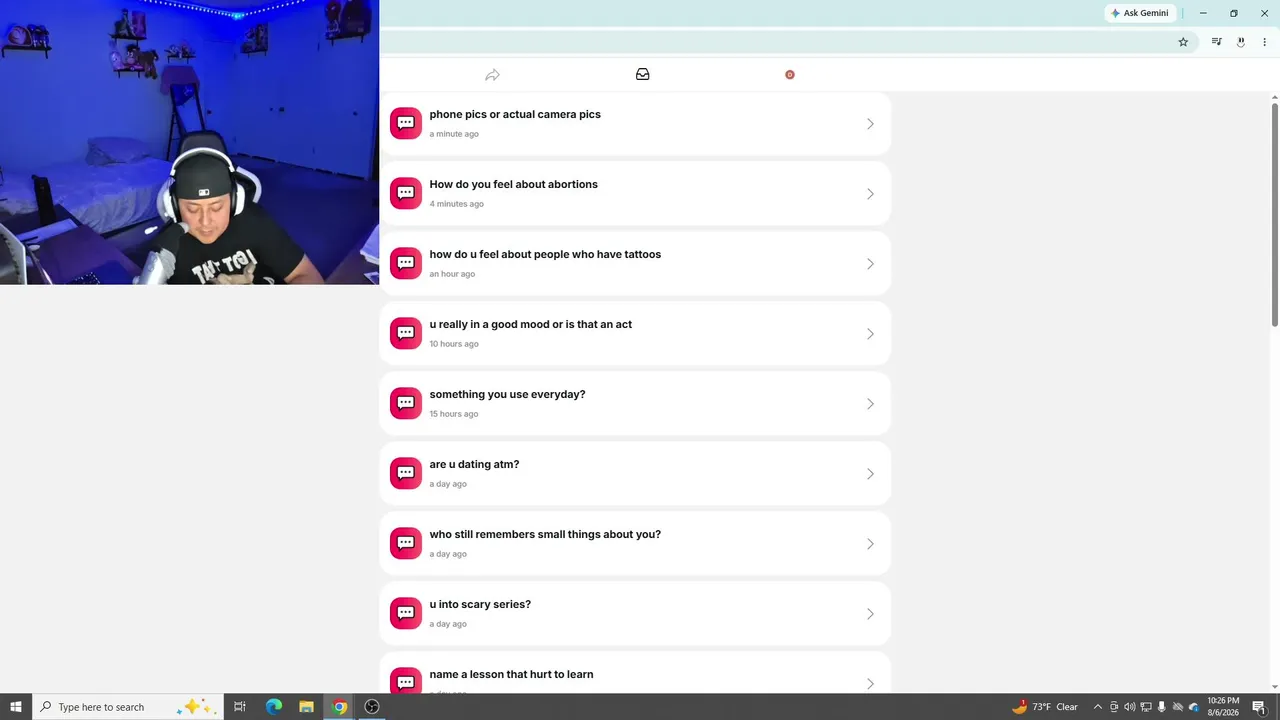1280x720 pixels.
Task: Click the 'Type here to search' taskbar box
Action: point(127,707)
